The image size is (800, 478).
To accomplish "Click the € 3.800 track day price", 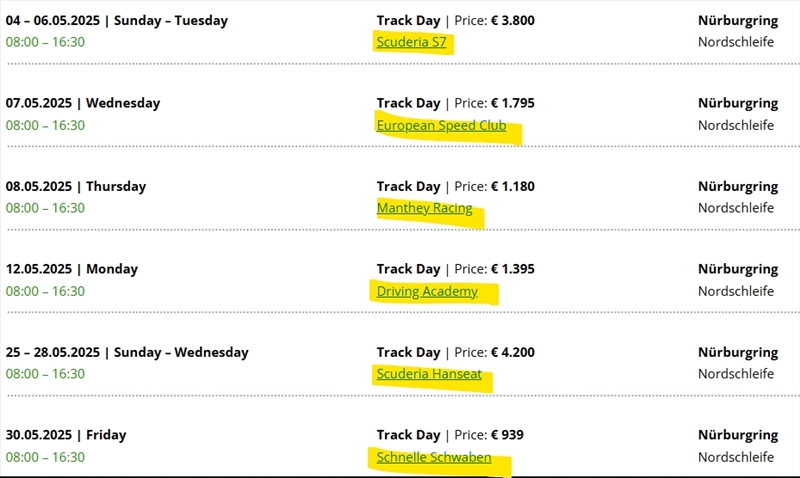I will tap(513, 20).
